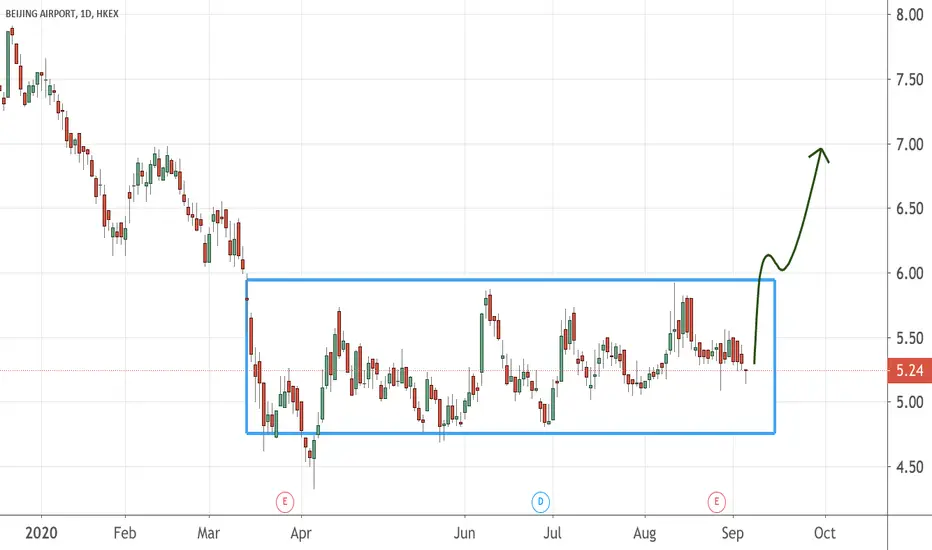Image resolution: width=932 pixels, height=550 pixels.
Task: Click the earnings marker before September
Action: coord(716,502)
